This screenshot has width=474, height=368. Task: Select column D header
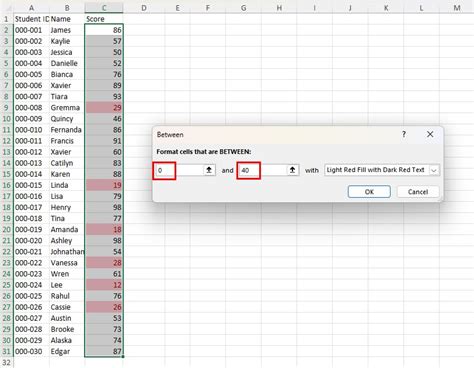tap(144, 8)
